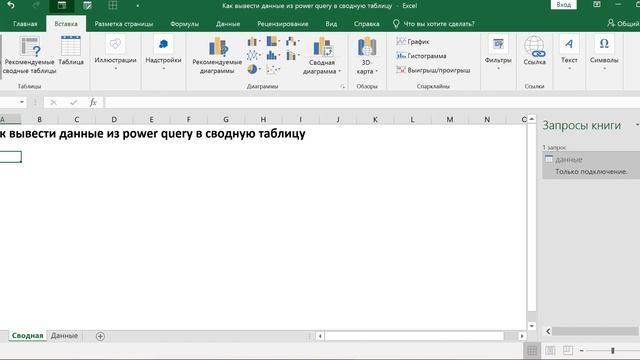
Task: Select column D header
Action: click(114, 119)
